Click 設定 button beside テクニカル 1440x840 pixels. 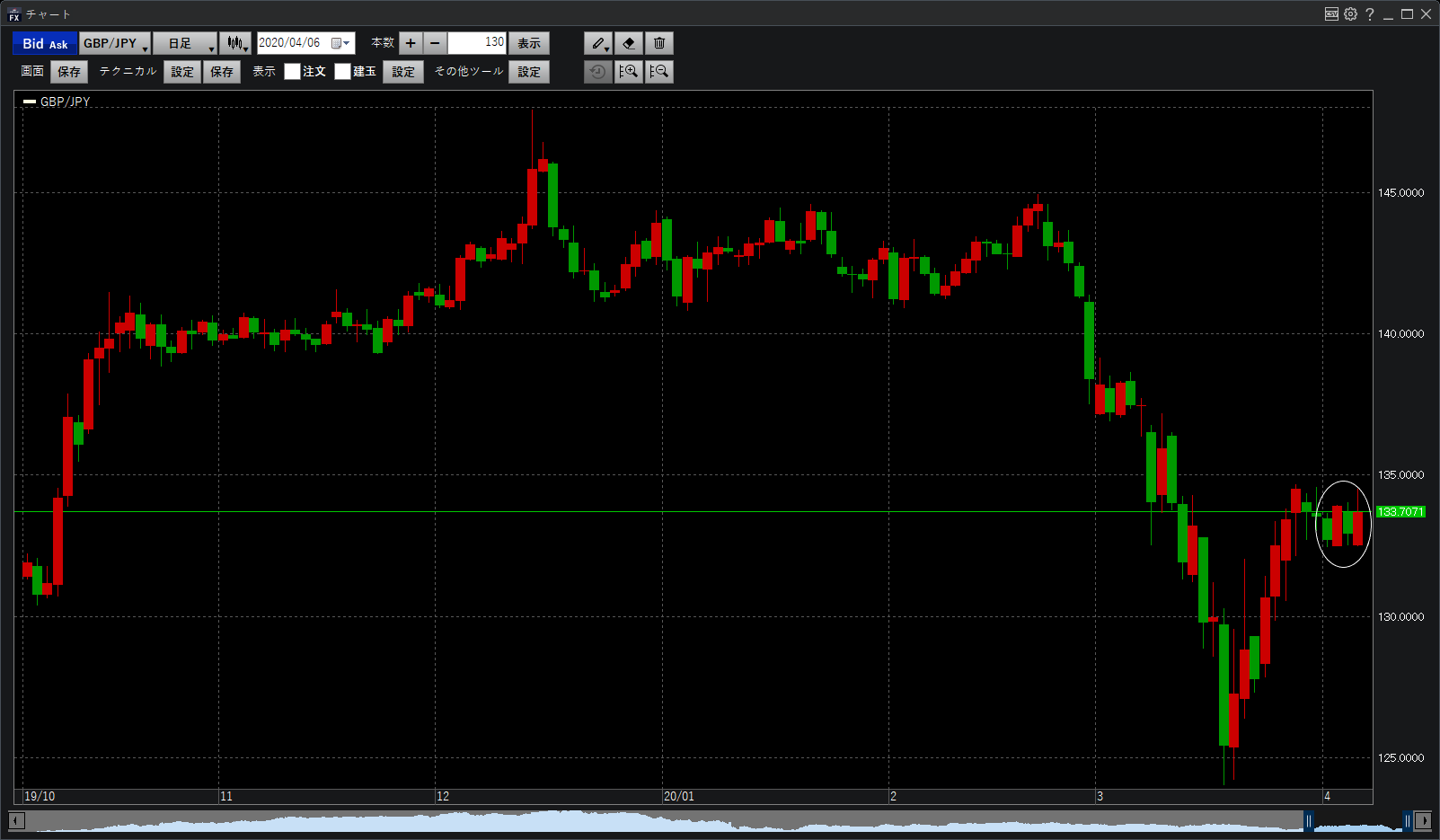[182, 72]
